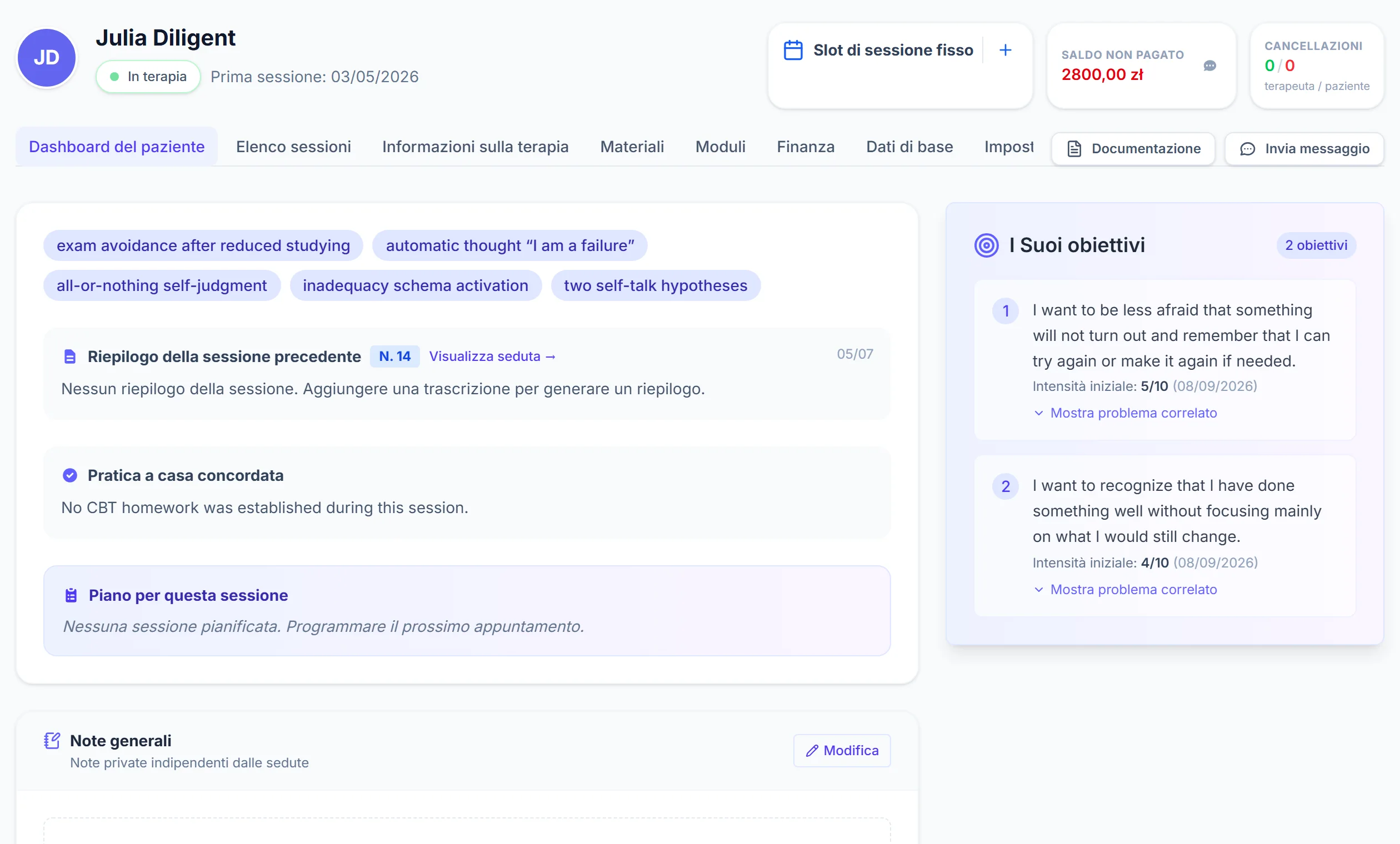Select tag exam avoidance after reduced studying

point(203,245)
